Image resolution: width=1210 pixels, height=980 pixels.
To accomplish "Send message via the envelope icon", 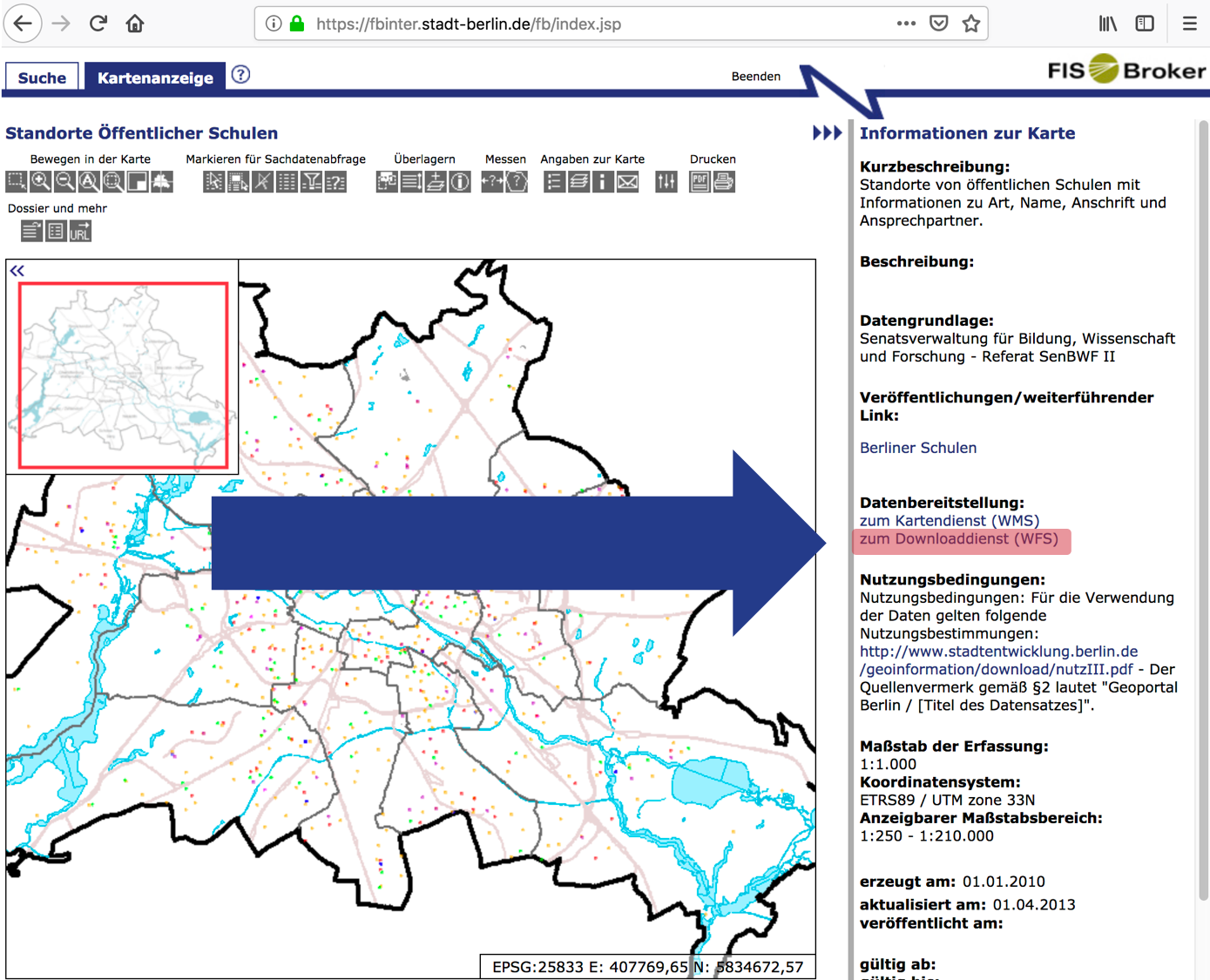I will [x=628, y=181].
